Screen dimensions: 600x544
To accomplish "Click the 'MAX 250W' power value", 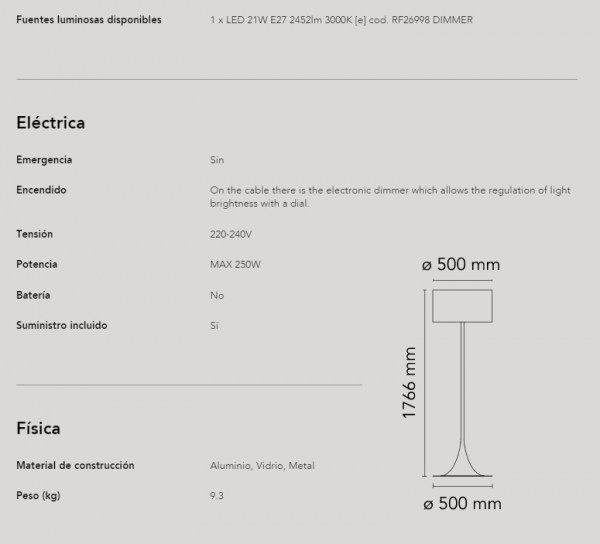I will 235,264.
